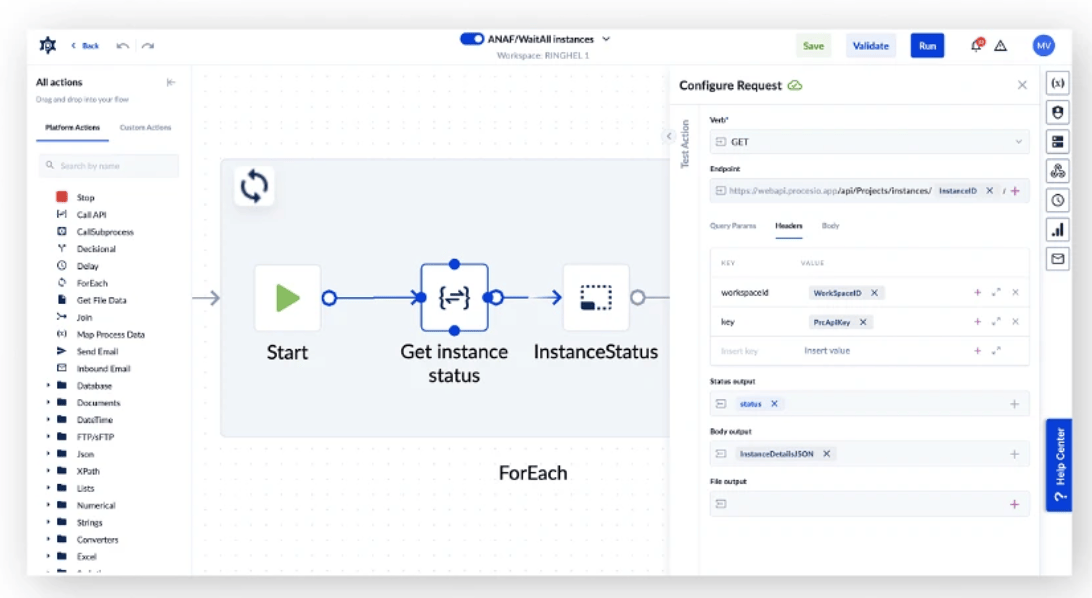Switch to the Query Params tab
This screenshot has width=1092, height=598.
[x=733, y=226]
